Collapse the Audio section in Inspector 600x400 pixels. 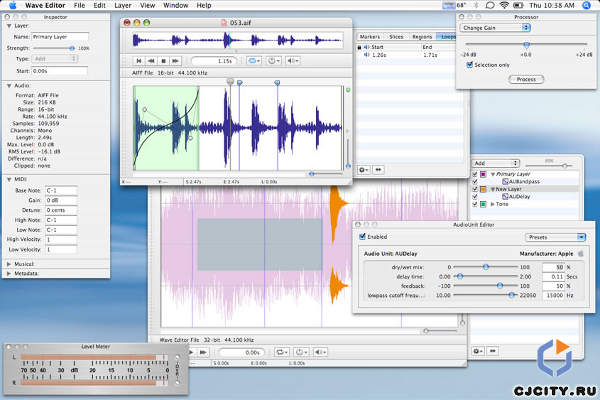click(x=9, y=86)
